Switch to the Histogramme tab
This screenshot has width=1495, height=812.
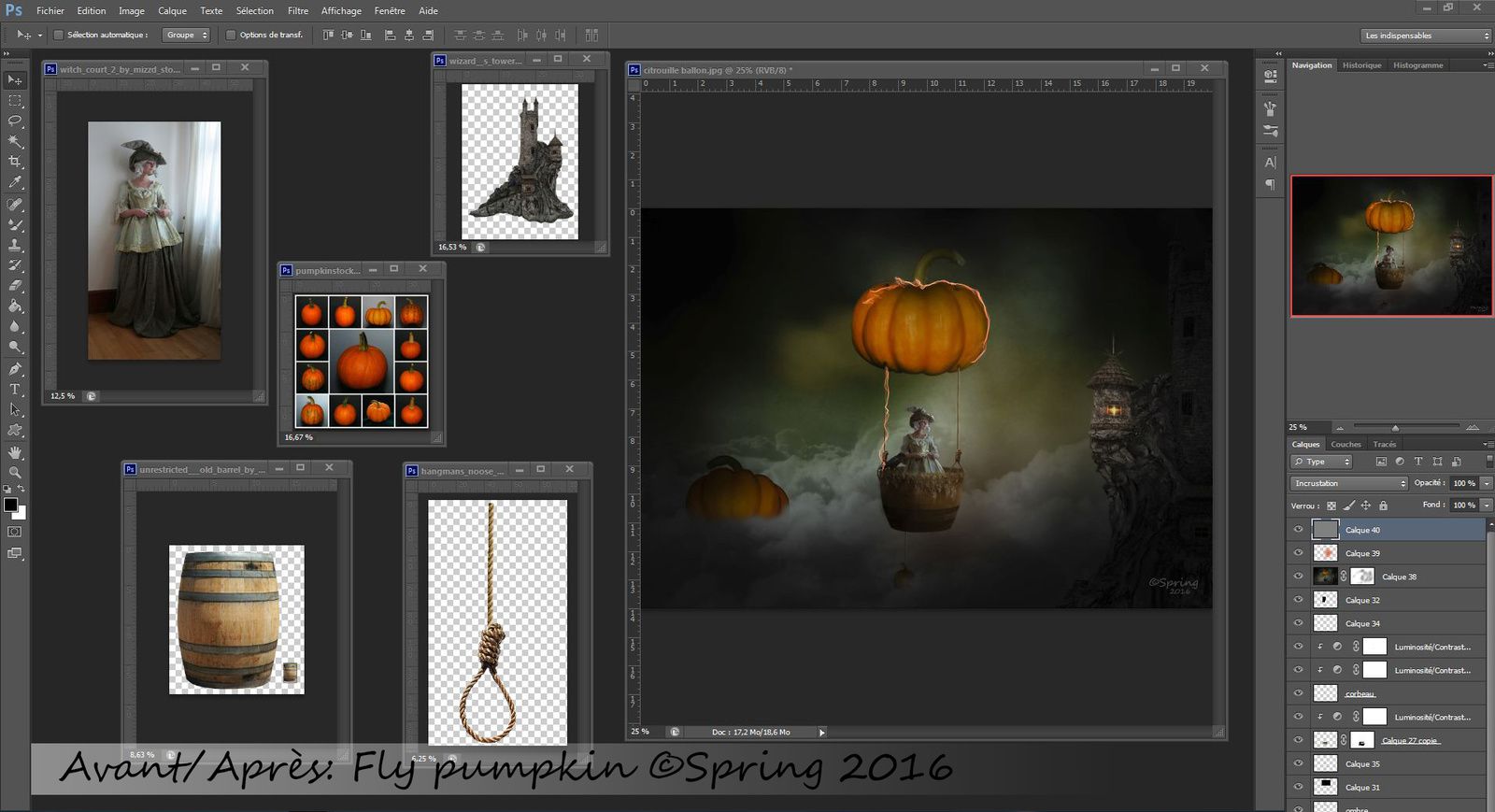pyautogui.click(x=1417, y=65)
